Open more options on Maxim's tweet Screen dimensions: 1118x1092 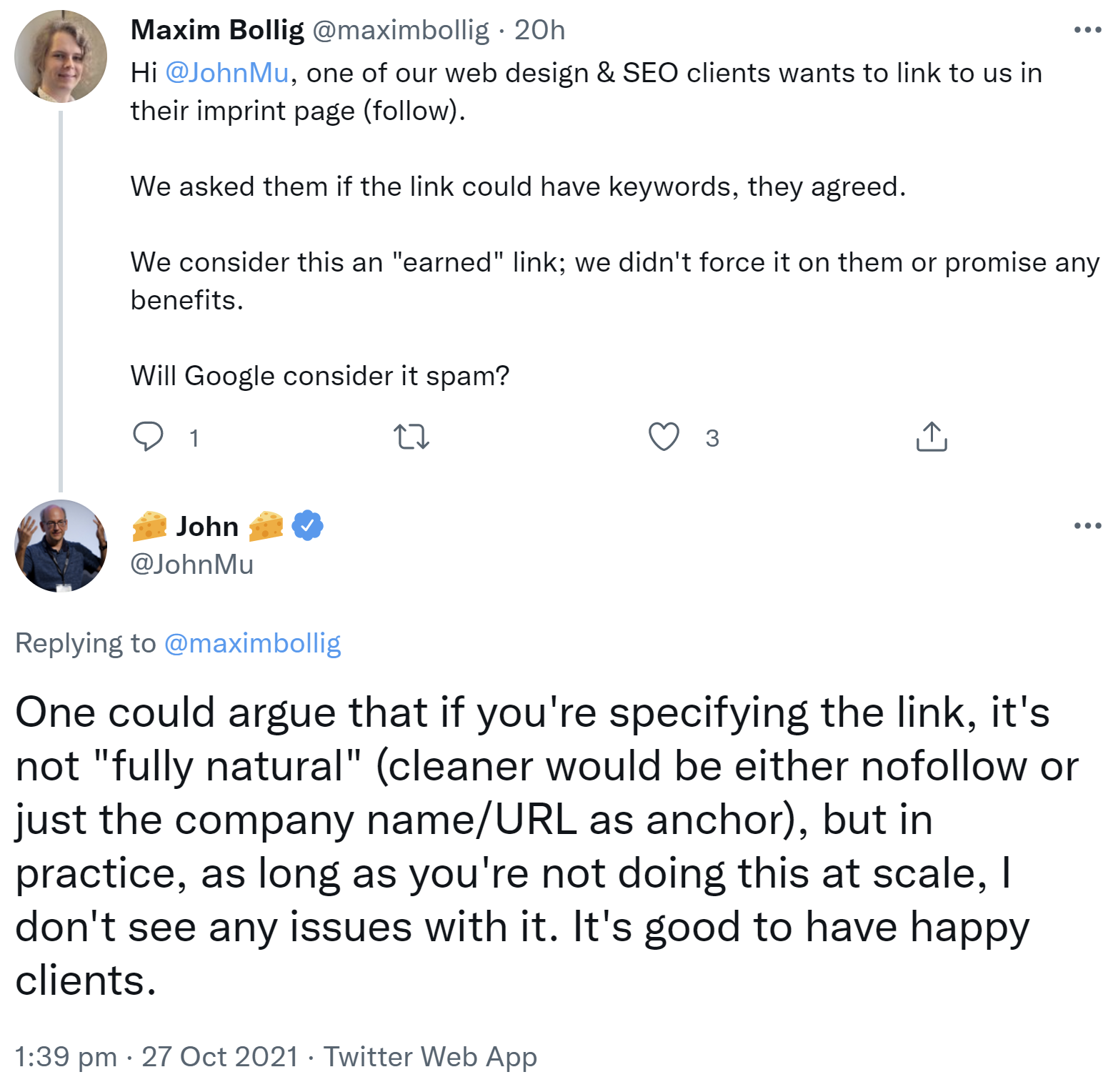click(1087, 30)
